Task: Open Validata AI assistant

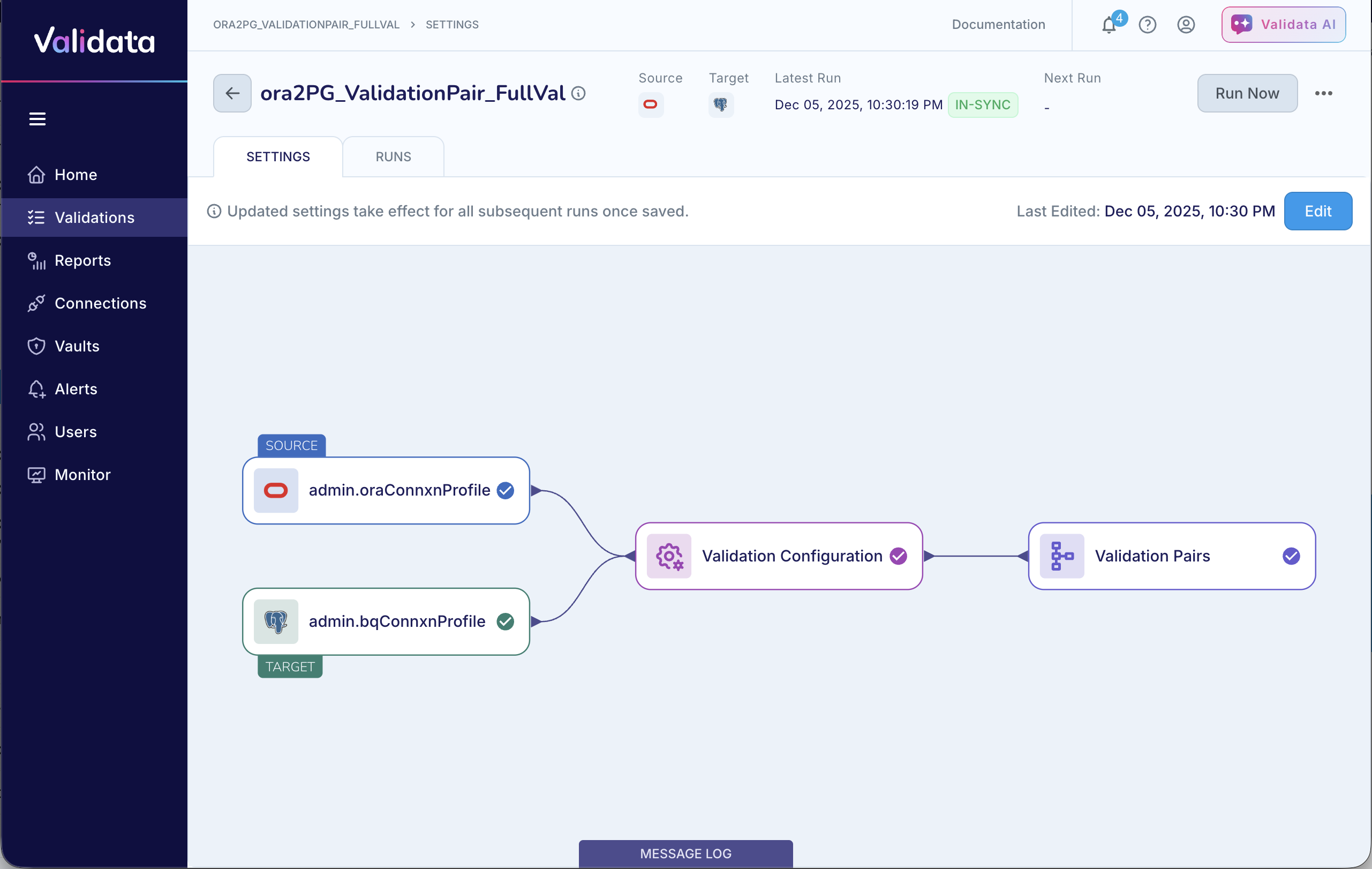Action: [1283, 25]
